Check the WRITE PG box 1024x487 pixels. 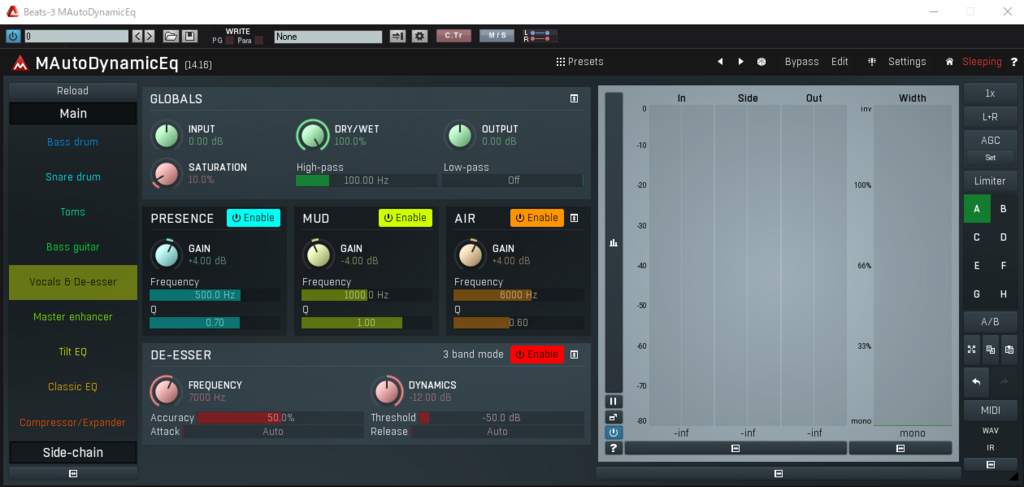229,40
